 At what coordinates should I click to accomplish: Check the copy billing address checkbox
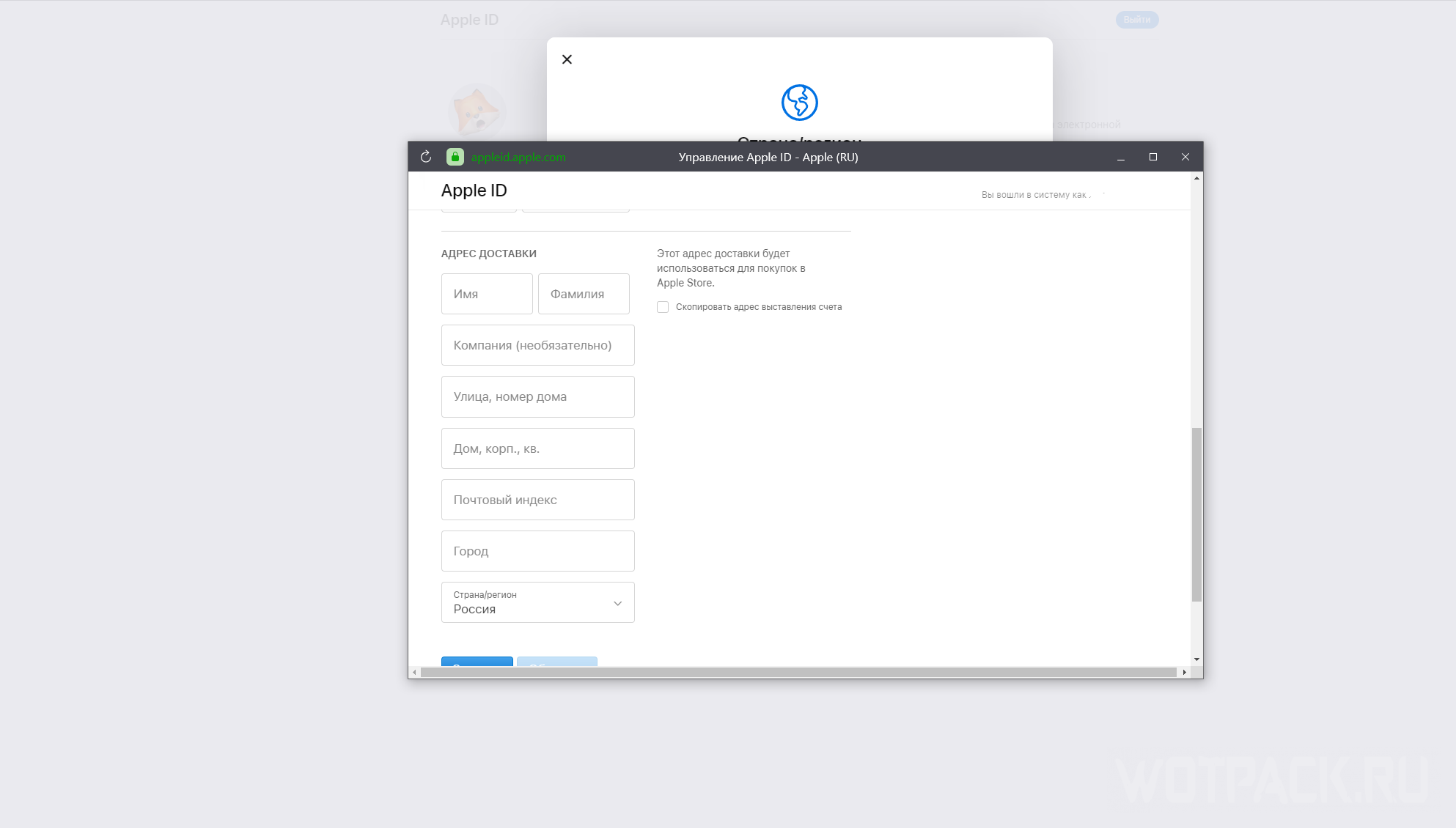coord(663,307)
